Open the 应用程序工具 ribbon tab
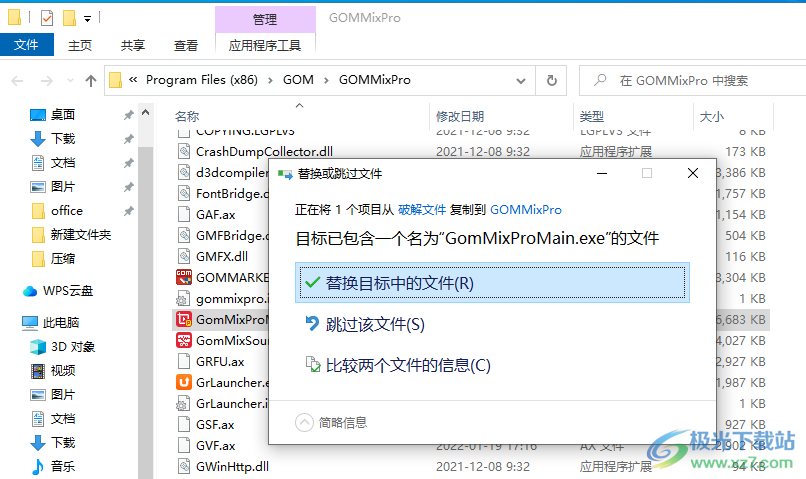The width and height of the screenshot is (806, 479). (x=265, y=46)
